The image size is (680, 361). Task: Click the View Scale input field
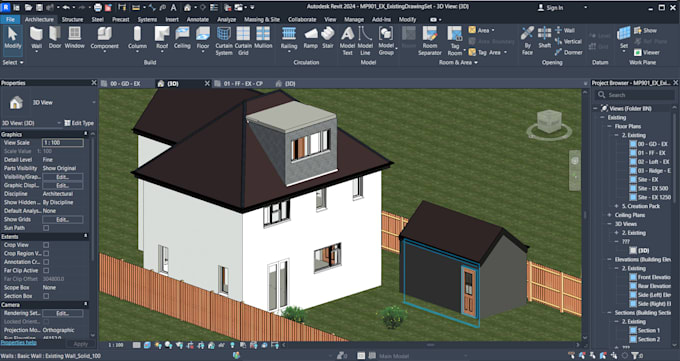(x=63, y=143)
